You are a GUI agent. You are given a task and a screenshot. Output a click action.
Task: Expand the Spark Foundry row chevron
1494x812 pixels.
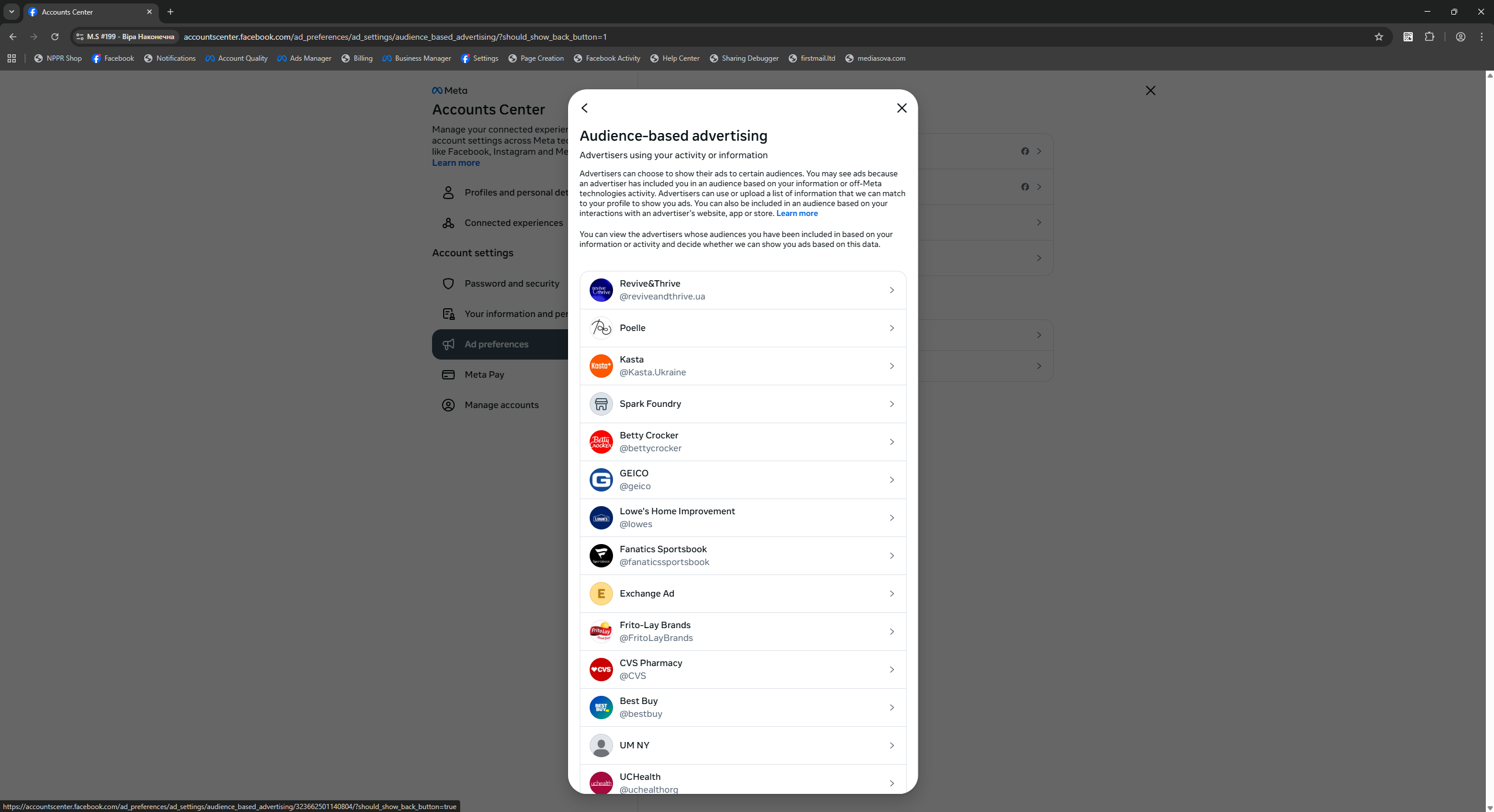pos(891,404)
